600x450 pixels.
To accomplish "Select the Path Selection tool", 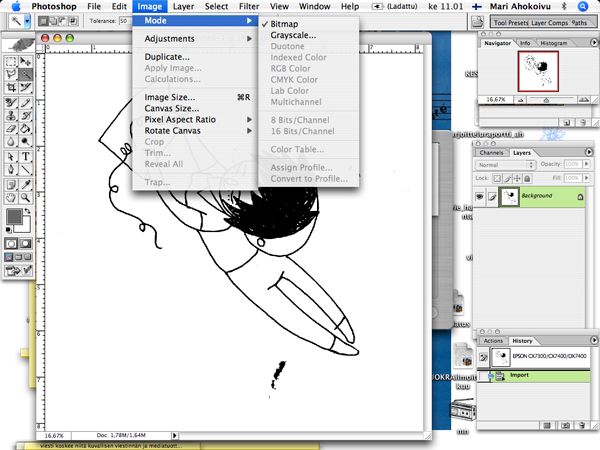I will [x=11, y=157].
